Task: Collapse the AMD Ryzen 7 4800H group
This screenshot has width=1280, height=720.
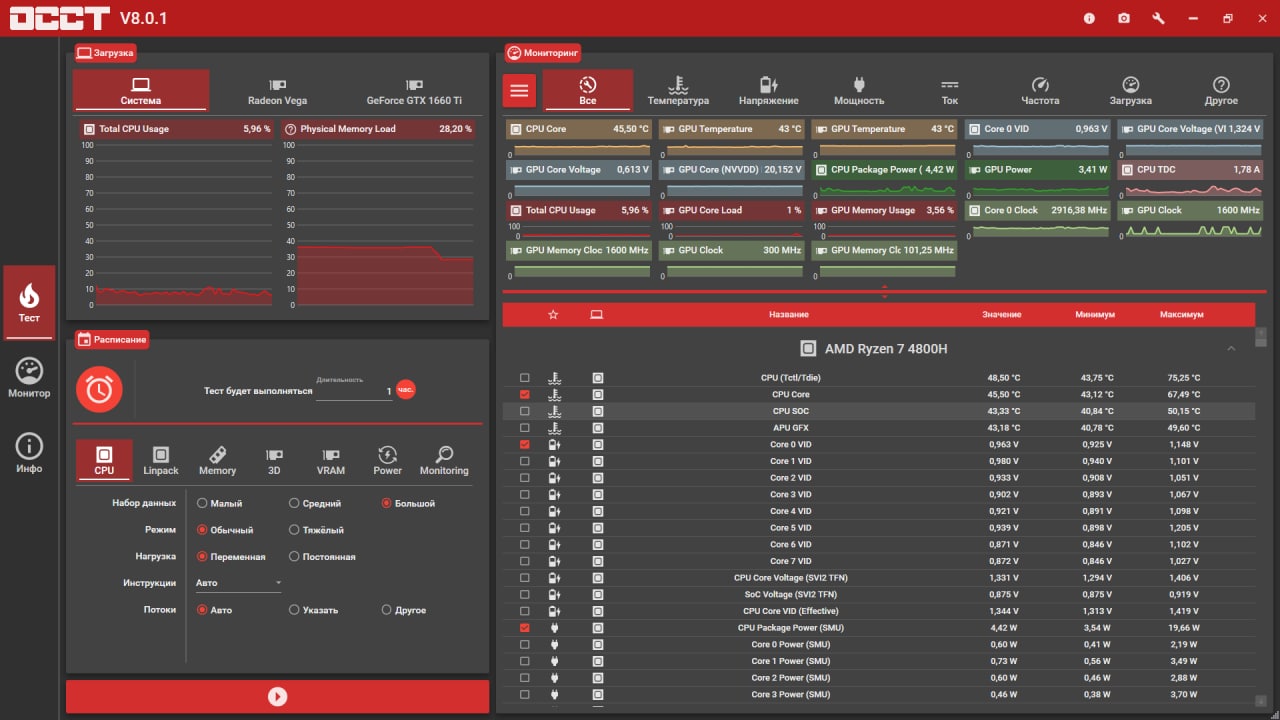Action: pyautogui.click(x=1231, y=349)
